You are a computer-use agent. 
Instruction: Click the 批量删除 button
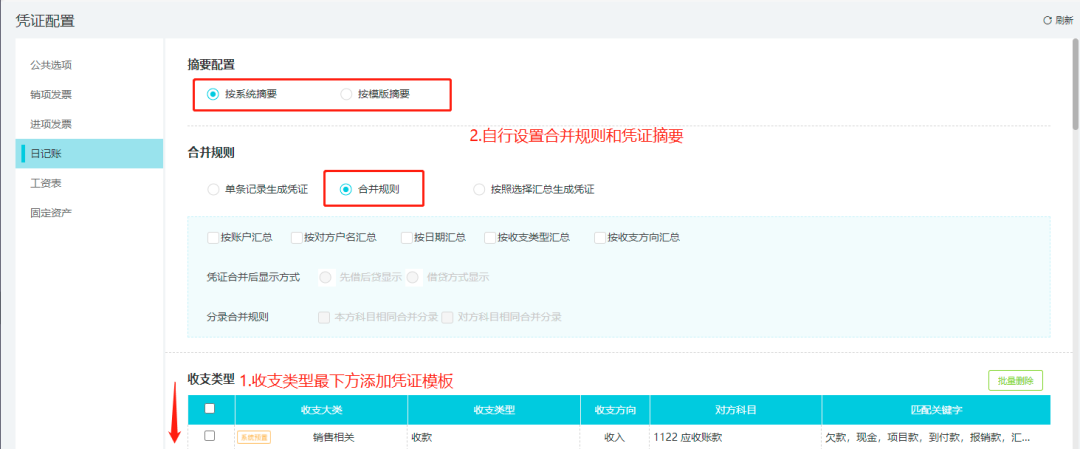[x=1015, y=380]
